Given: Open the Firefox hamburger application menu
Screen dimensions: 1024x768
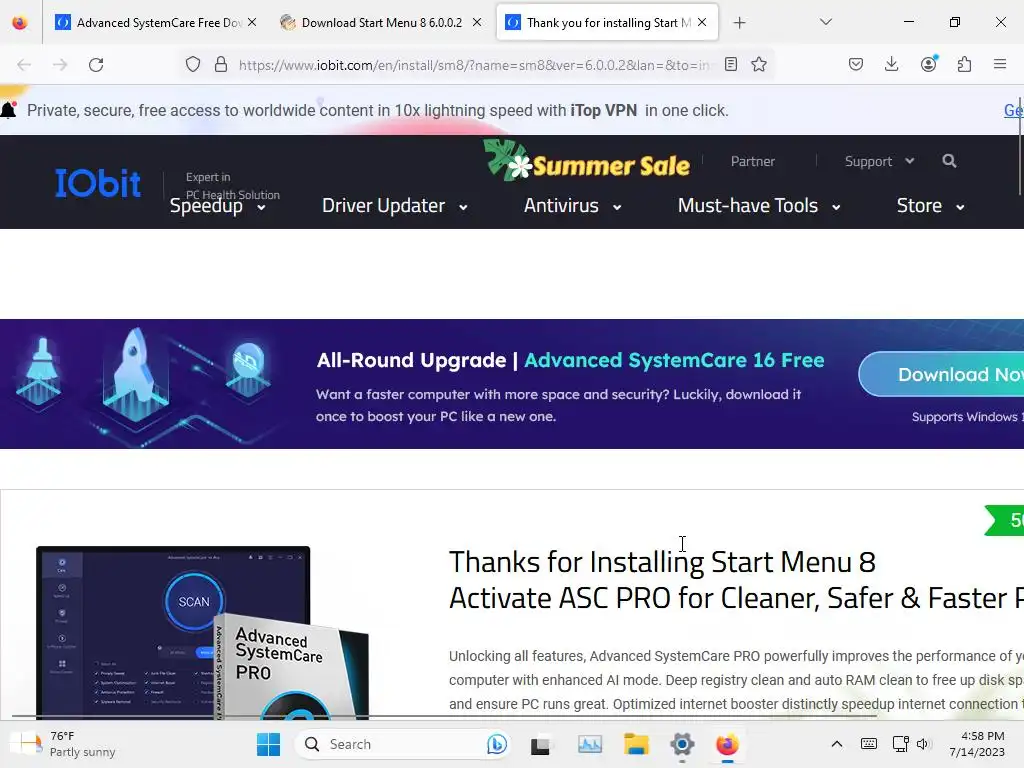Looking at the screenshot, I should click(x=1000, y=64).
